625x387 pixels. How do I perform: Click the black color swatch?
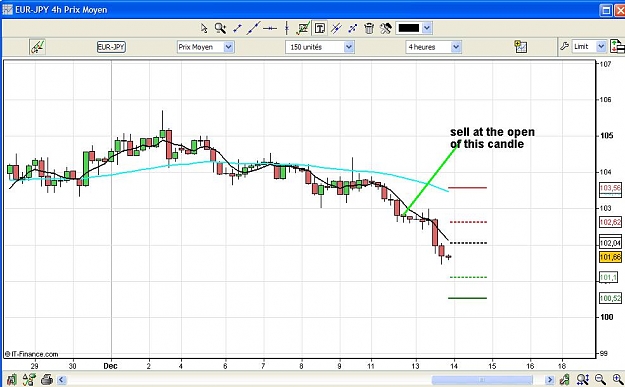(x=409, y=28)
